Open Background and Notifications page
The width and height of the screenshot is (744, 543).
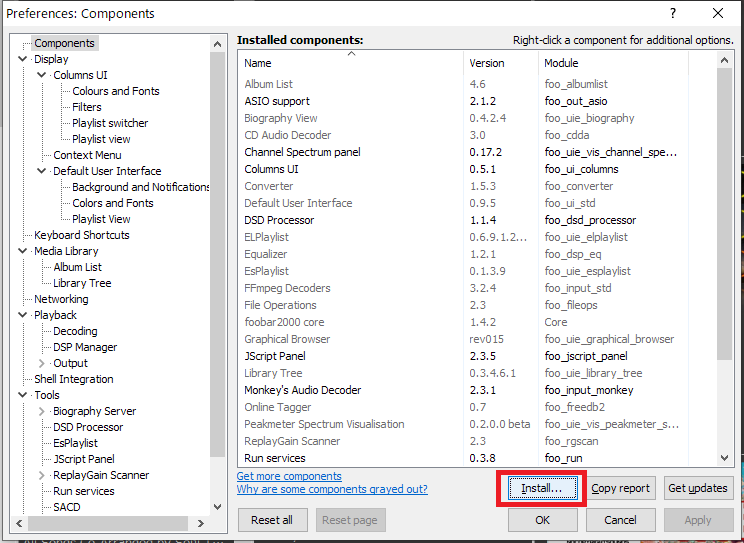(x=140, y=187)
